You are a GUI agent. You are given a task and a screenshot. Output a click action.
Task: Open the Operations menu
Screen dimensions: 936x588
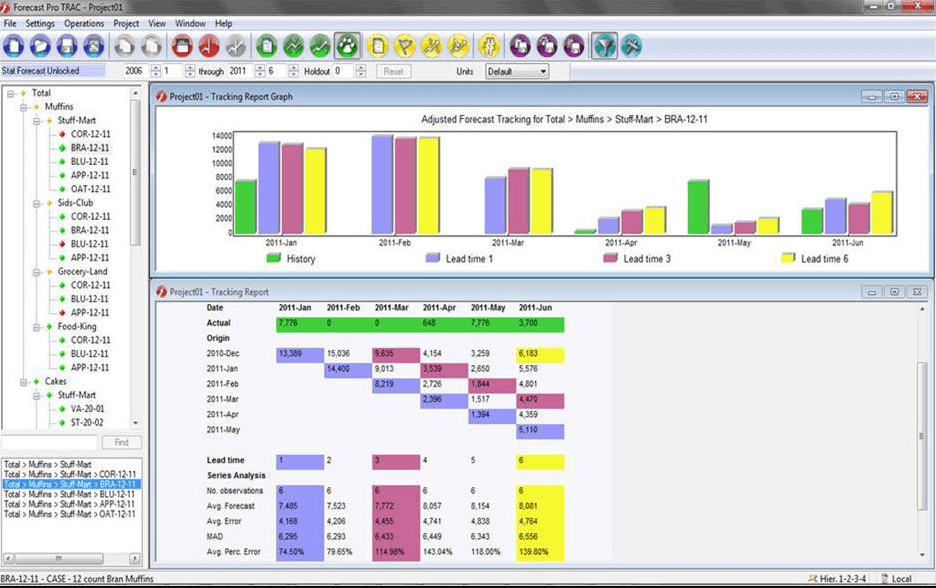83,23
